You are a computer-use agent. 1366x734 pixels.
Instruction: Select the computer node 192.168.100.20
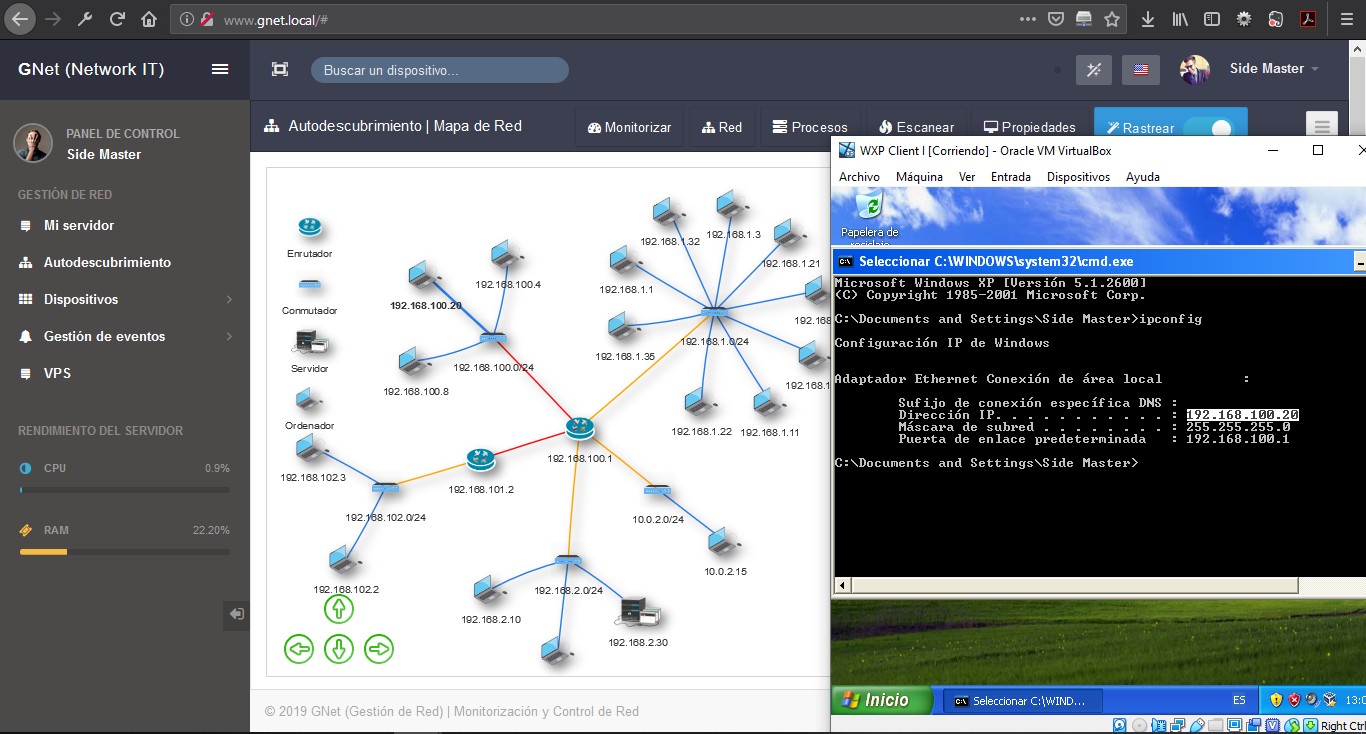pos(423,274)
